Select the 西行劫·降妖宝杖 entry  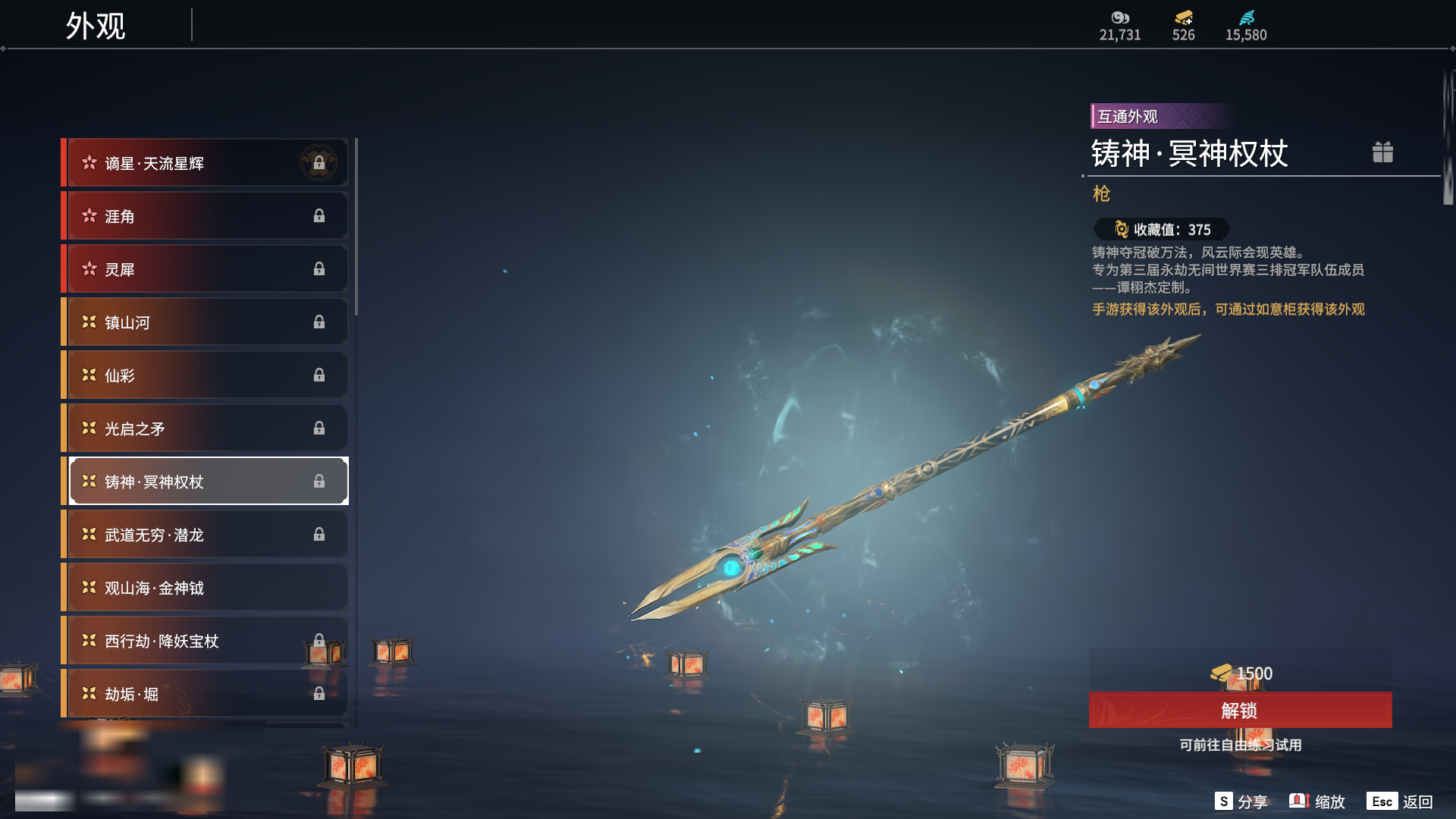coord(205,641)
